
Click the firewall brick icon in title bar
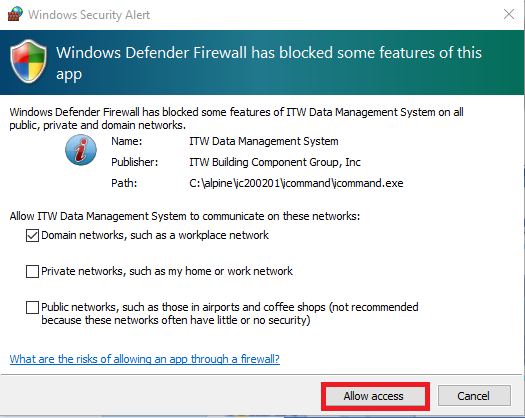click(x=15, y=14)
